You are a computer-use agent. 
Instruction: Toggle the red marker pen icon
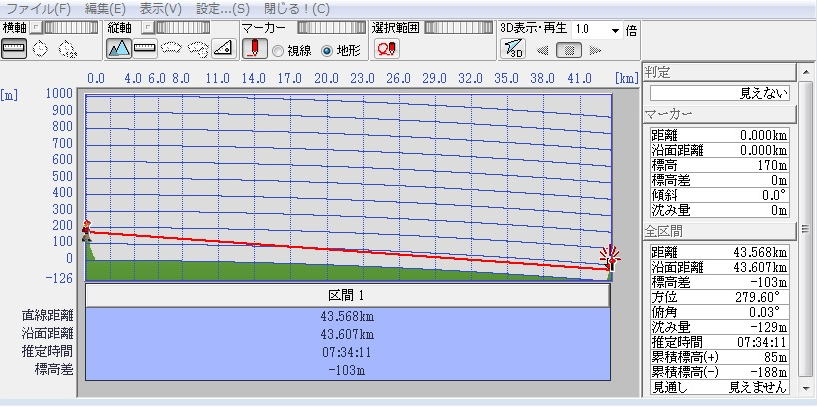[254, 48]
